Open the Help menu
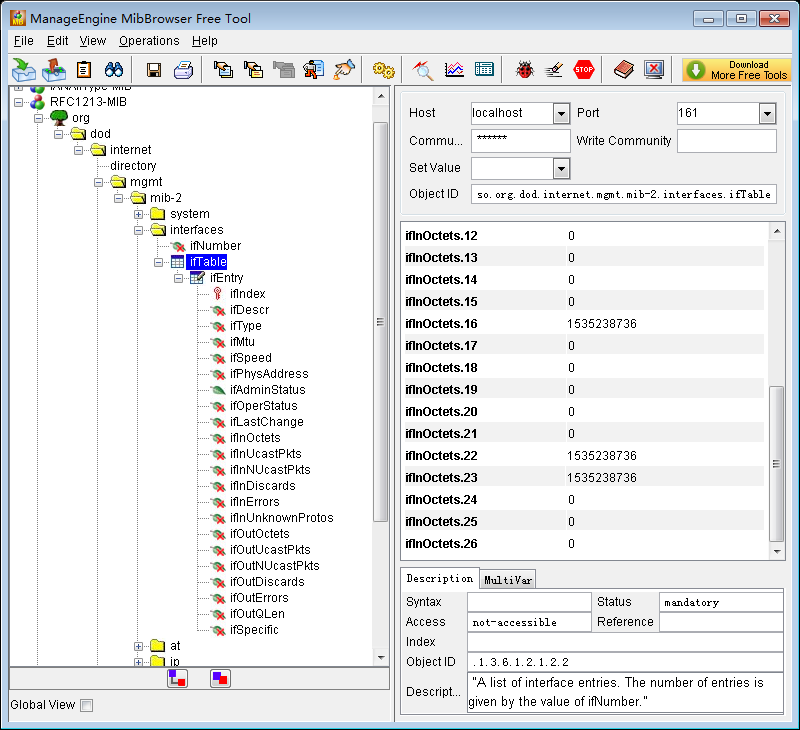 click(205, 41)
